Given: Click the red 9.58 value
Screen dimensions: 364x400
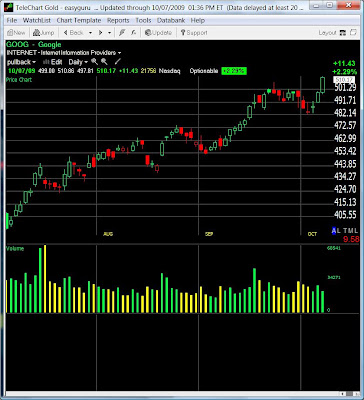Looking at the screenshot, I should (x=351, y=239).
